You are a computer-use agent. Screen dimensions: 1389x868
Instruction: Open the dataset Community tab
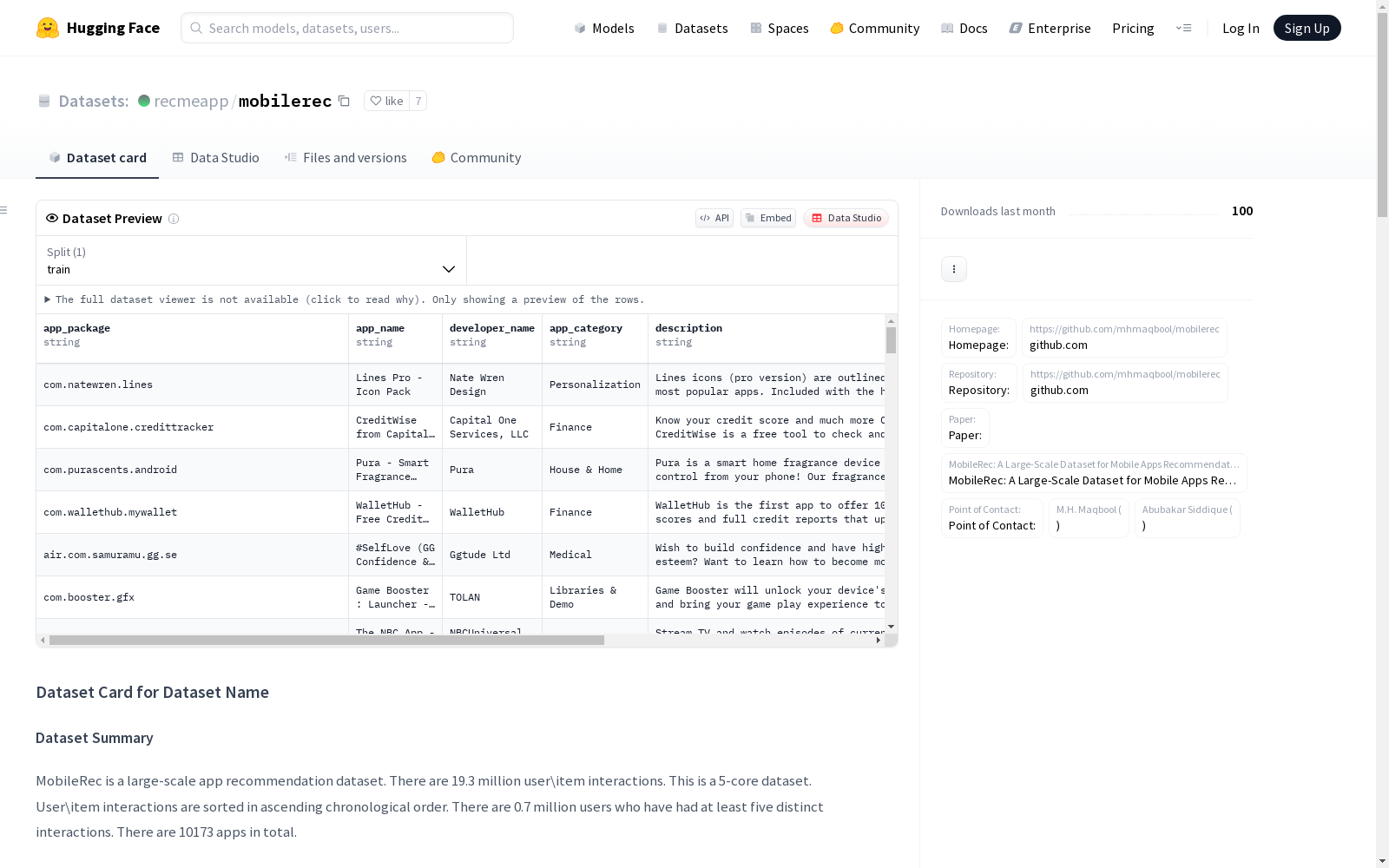pyautogui.click(x=477, y=158)
